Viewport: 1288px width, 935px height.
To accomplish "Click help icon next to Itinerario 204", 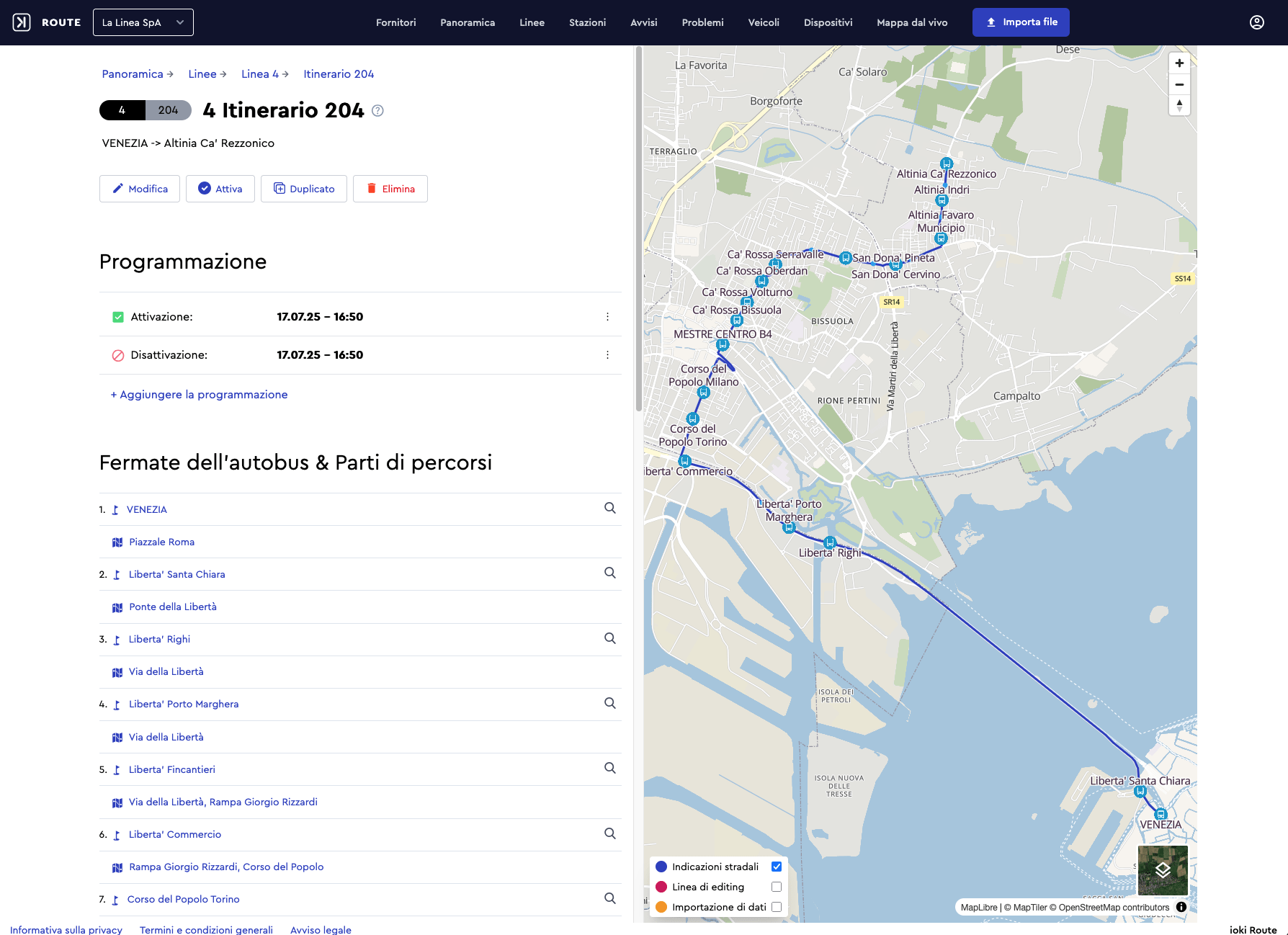I will pos(377,111).
